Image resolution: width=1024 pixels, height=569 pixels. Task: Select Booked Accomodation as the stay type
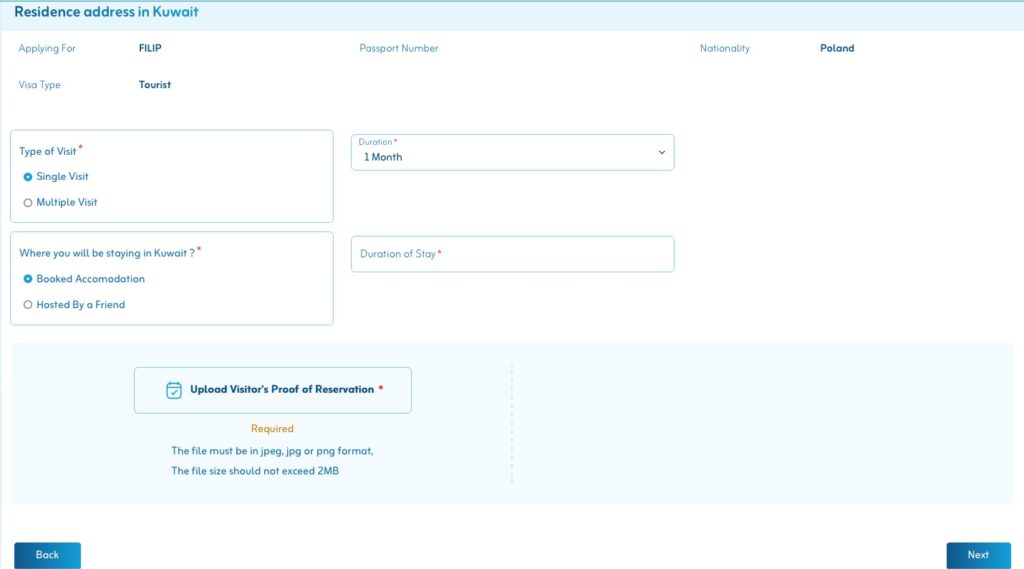point(28,279)
